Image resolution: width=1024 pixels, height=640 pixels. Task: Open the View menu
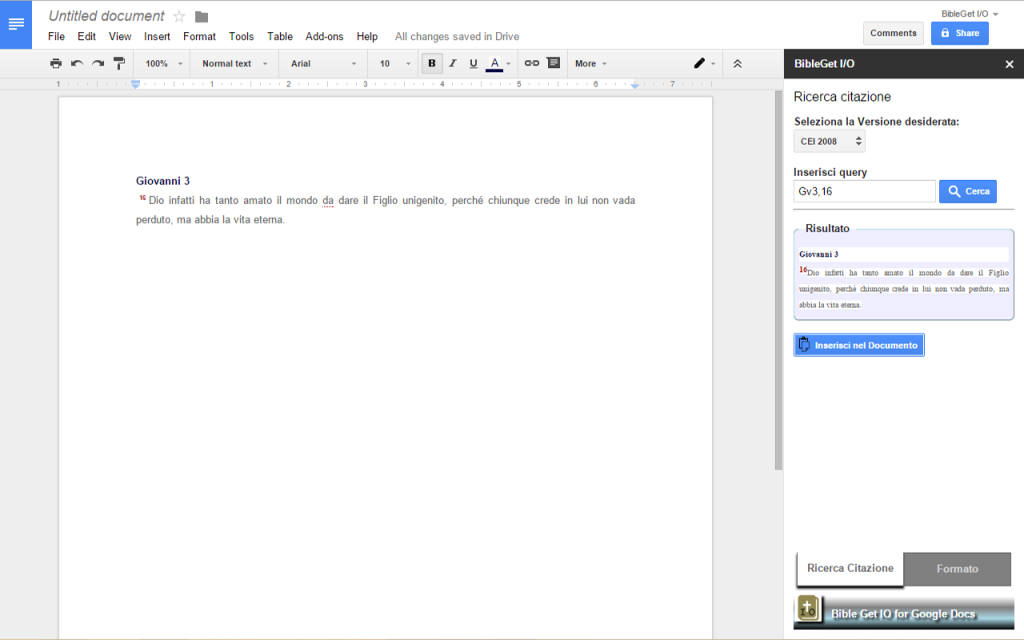click(120, 37)
